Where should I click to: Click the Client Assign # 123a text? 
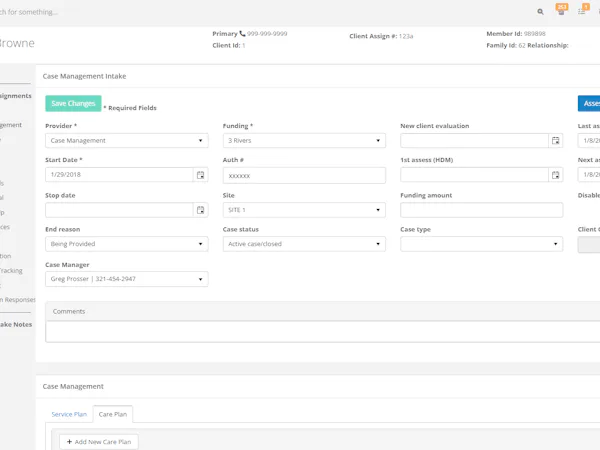tap(381, 36)
